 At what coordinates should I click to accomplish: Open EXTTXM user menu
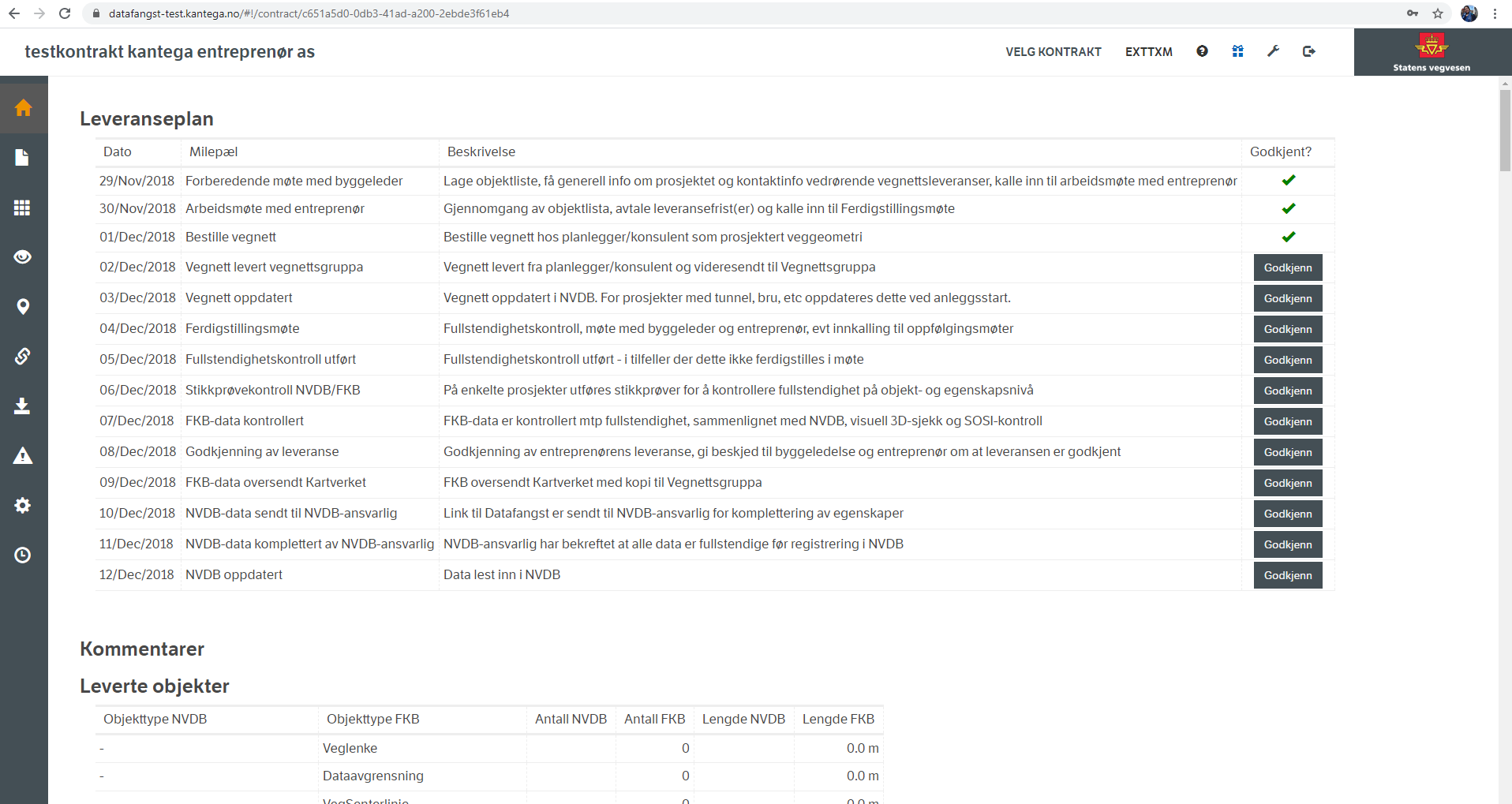[1149, 52]
